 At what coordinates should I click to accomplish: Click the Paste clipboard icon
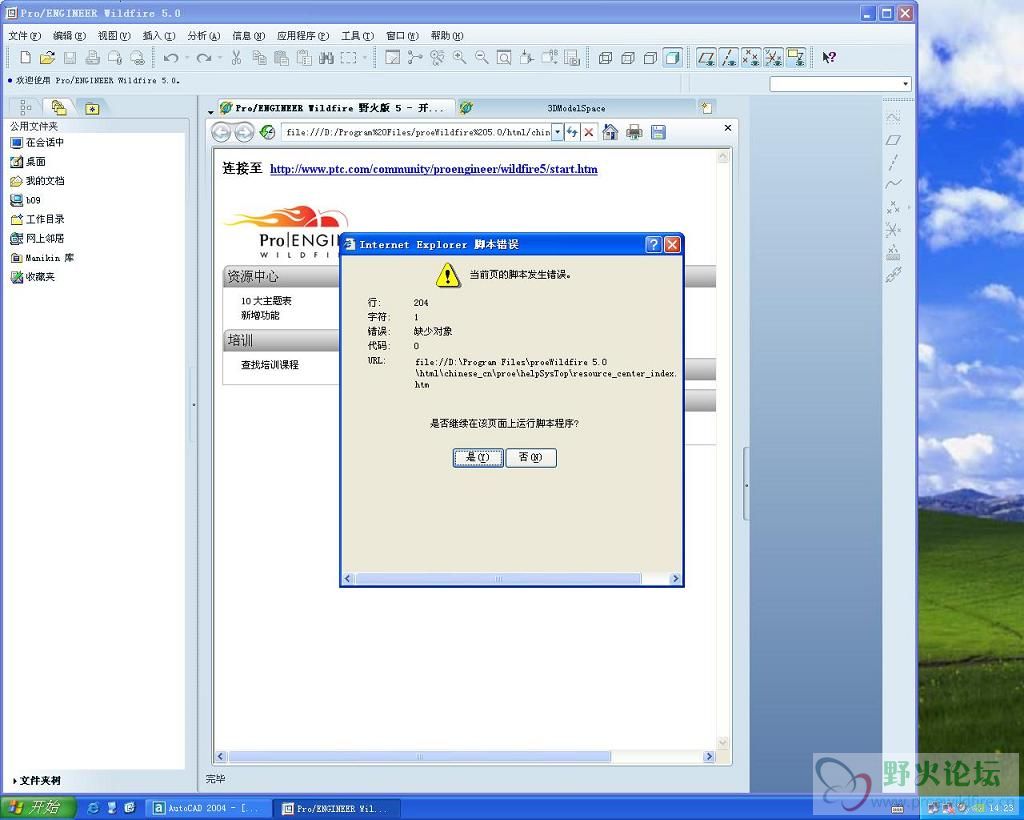tap(281, 57)
